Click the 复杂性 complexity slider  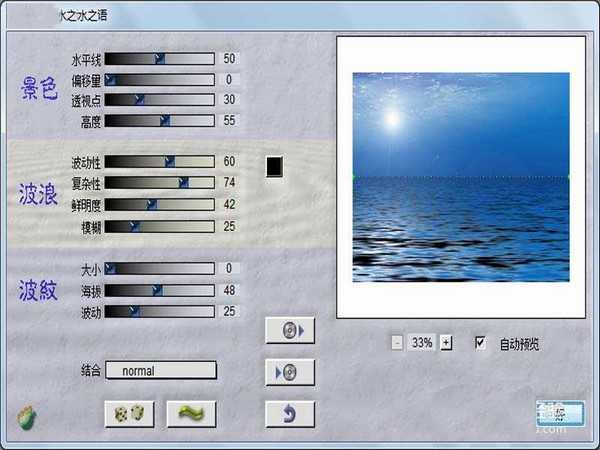pyautogui.click(x=160, y=183)
